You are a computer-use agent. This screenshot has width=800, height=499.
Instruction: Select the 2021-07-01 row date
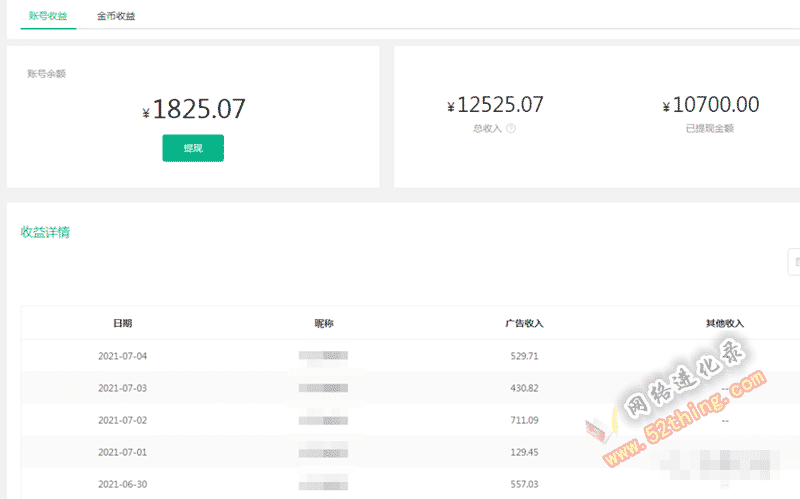(122, 452)
